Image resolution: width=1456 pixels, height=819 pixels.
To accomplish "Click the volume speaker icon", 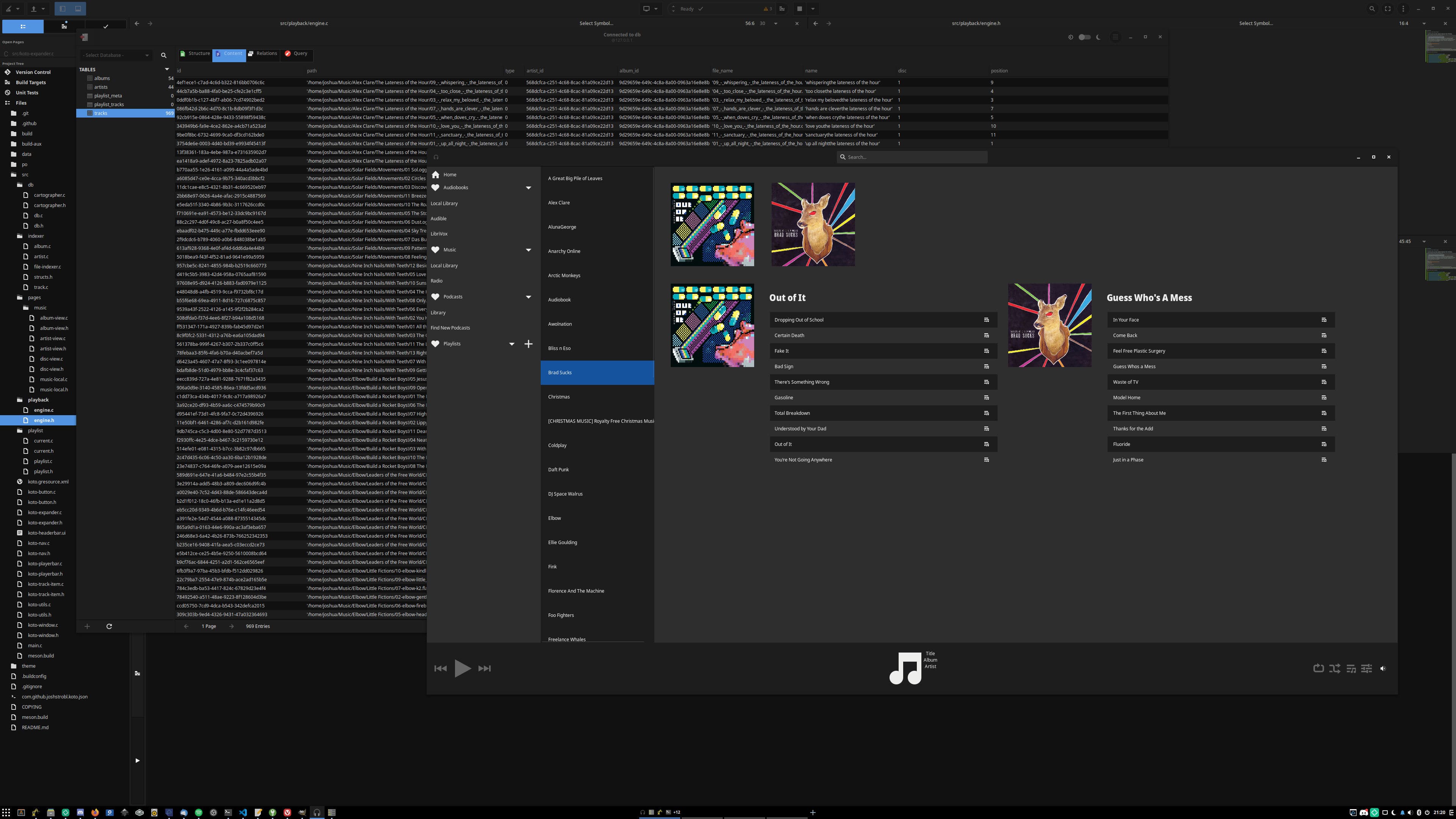I will pyautogui.click(x=1383, y=668).
